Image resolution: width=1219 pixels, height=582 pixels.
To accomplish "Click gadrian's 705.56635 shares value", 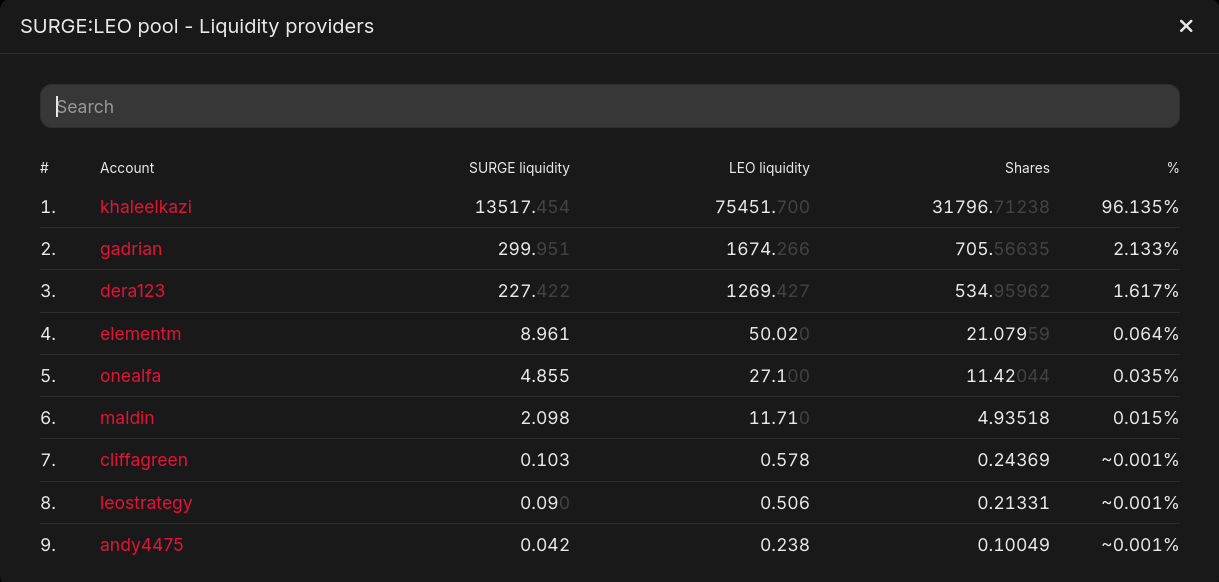I will pyautogui.click(x=1002, y=249).
